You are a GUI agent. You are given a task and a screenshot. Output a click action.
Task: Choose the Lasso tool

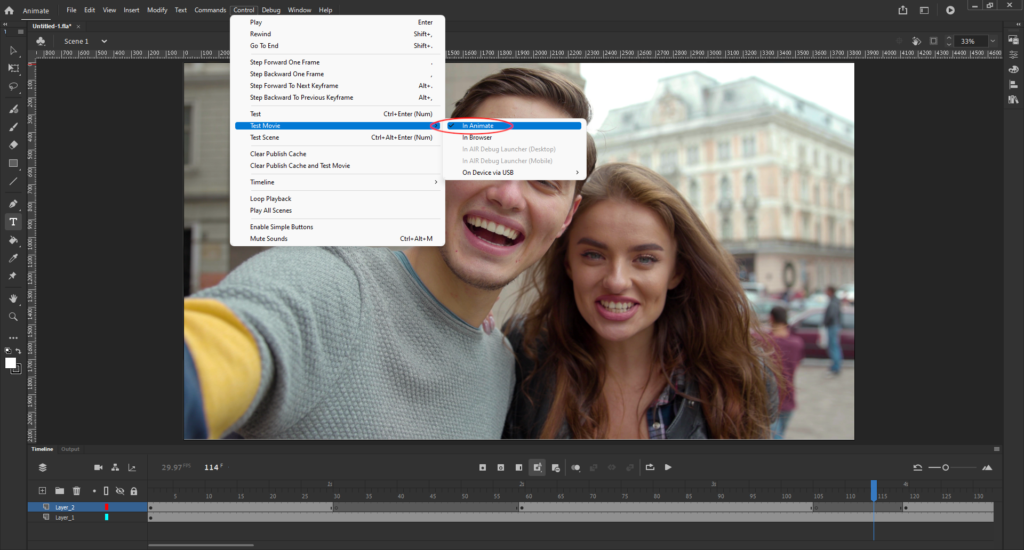coord(13,86)
